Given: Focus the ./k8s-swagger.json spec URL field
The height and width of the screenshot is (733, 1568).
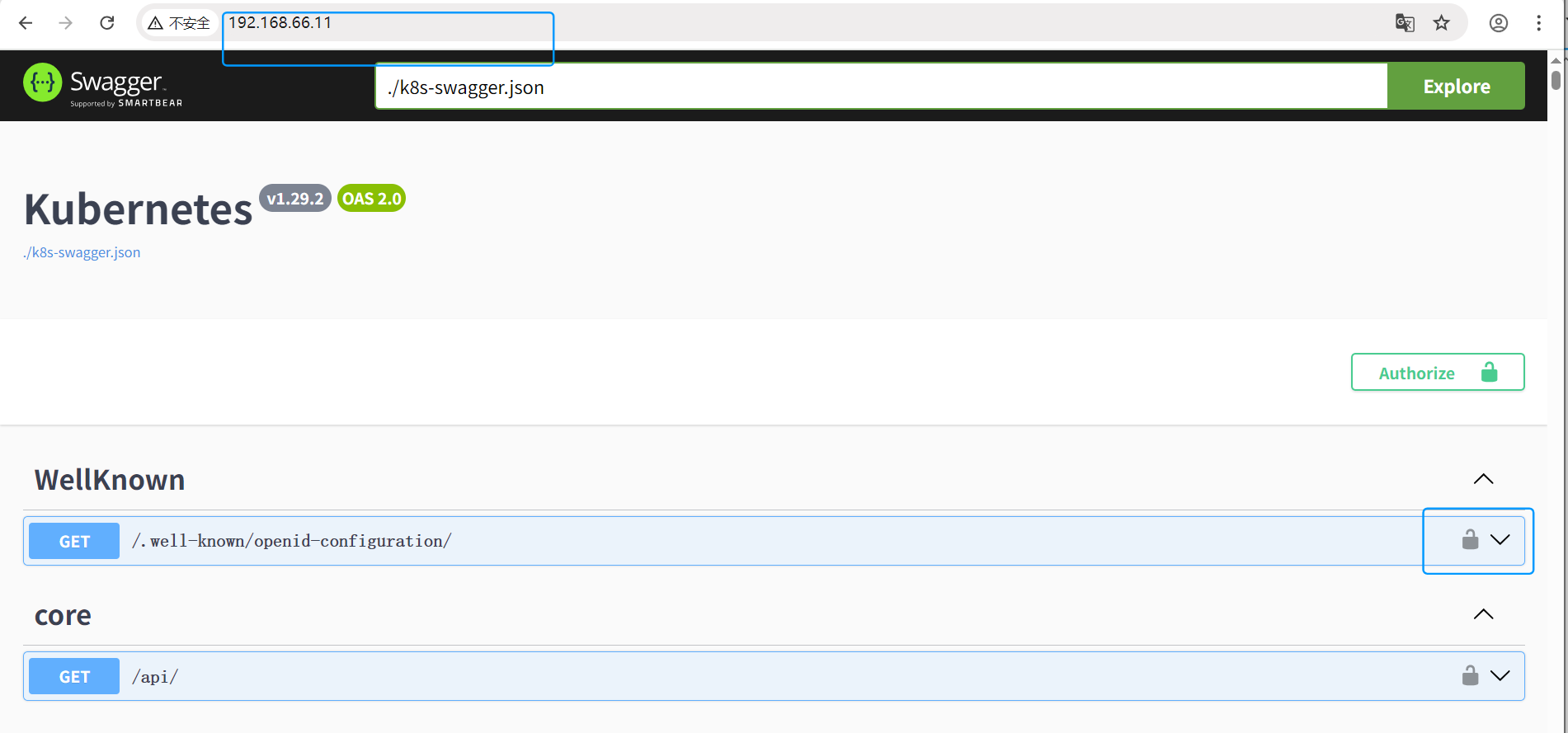Looking at the screenshot, I should coord(882,87).
